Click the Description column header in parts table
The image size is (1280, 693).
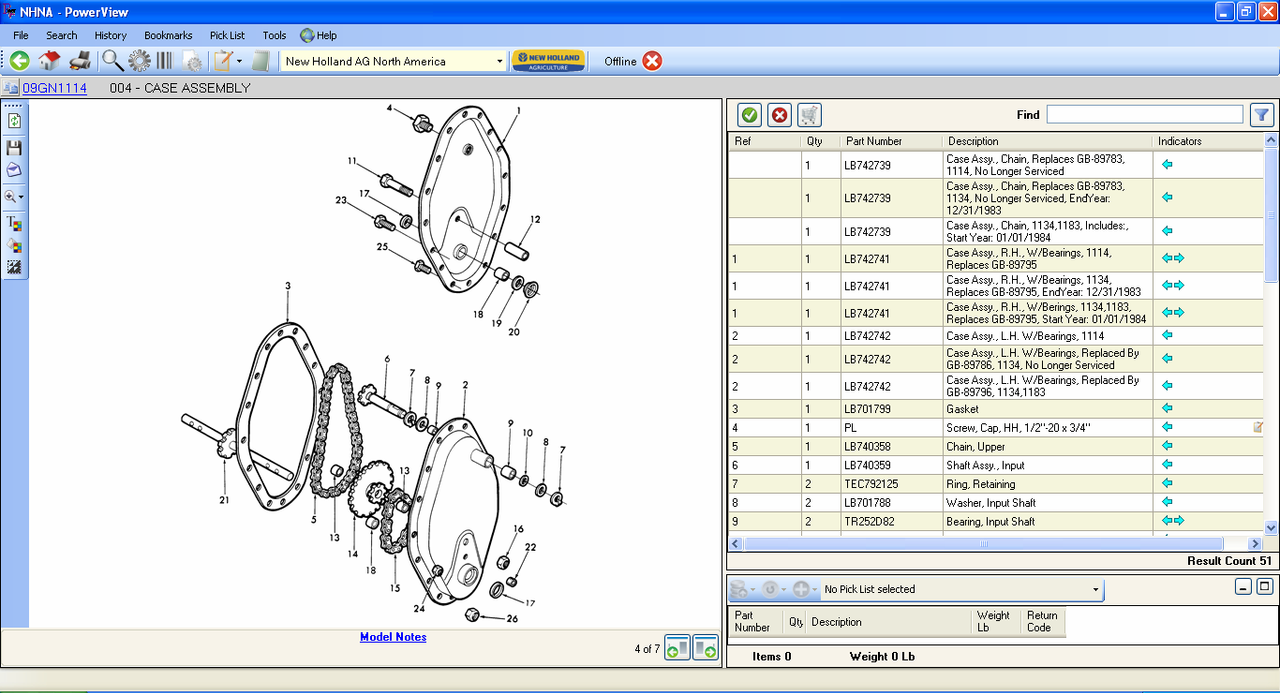(1047, 141)
